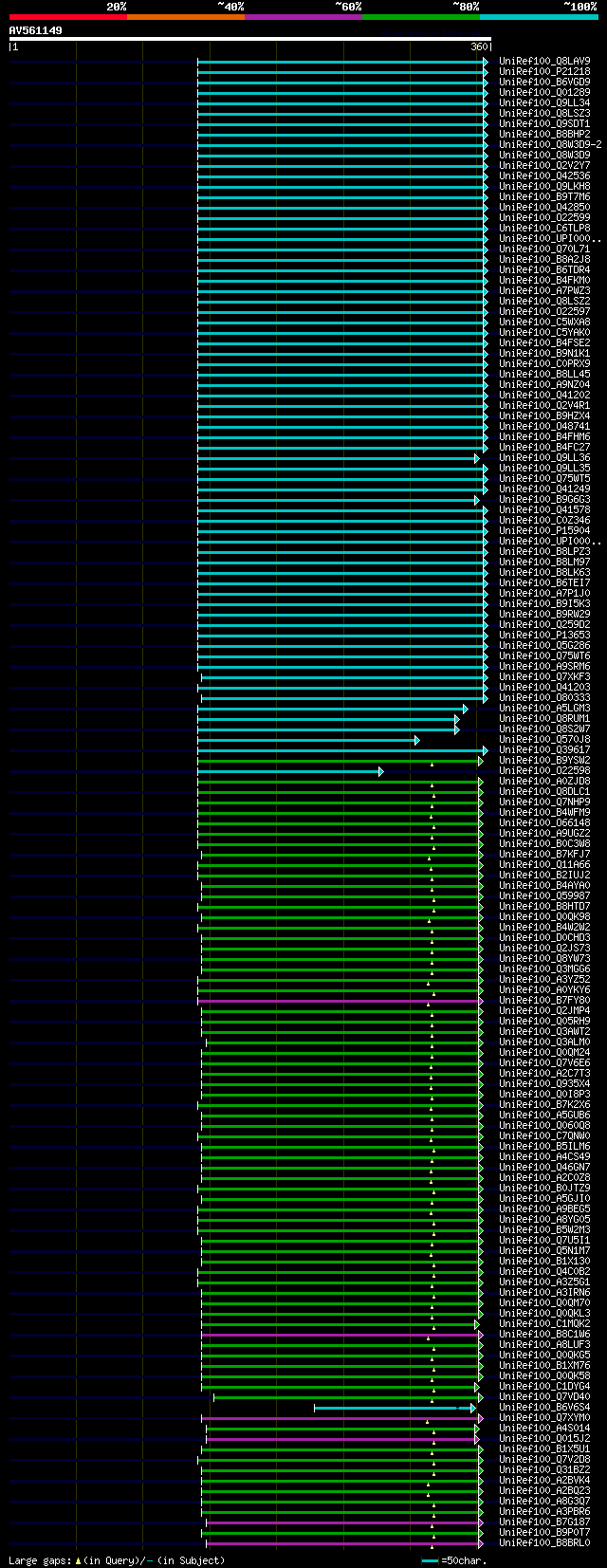Open hit UniRef100_Q39617
Viewport: 607px width, 1568px height.
coord(544,749)
